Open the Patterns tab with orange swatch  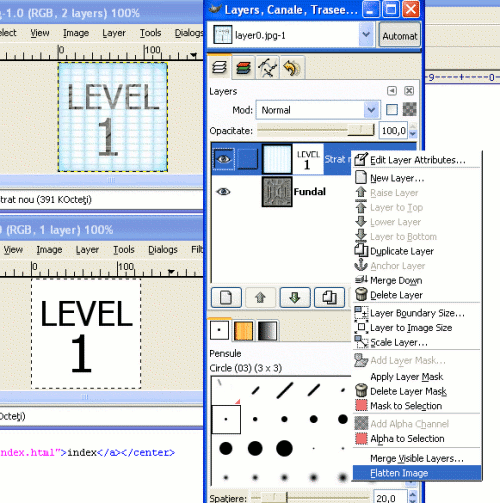pyautogui.click(x=243, y=331)
